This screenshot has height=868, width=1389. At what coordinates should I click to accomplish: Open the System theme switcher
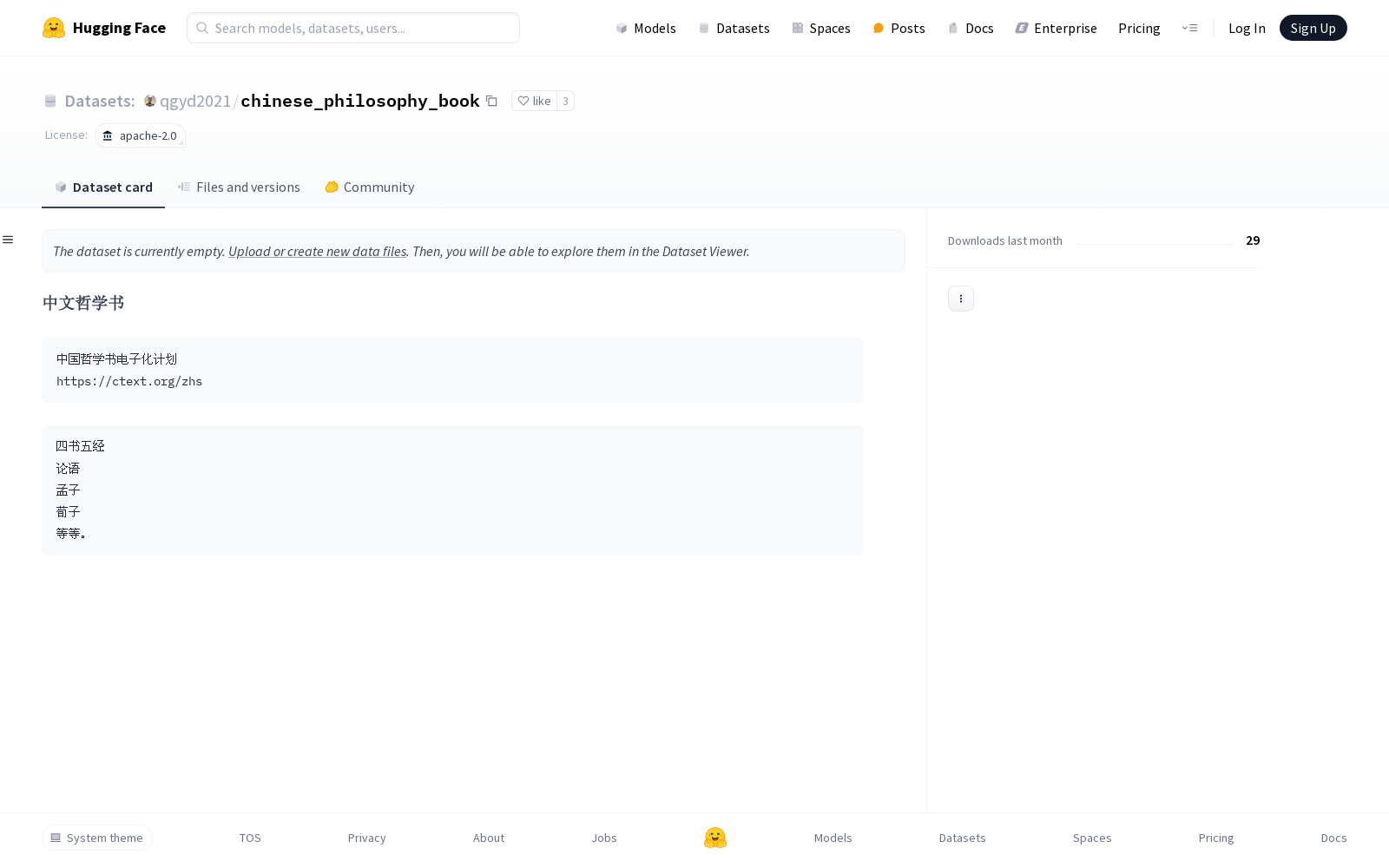click(x=97, y=838)
